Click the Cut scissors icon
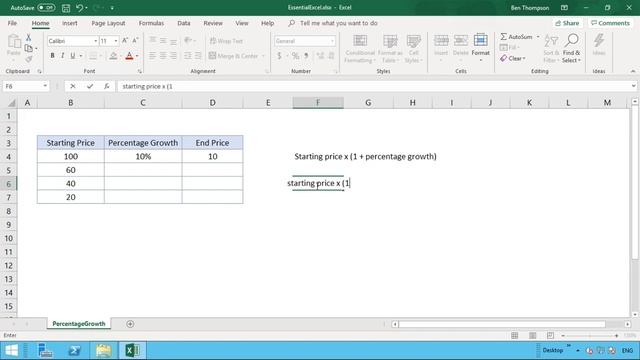 (29, 38)
